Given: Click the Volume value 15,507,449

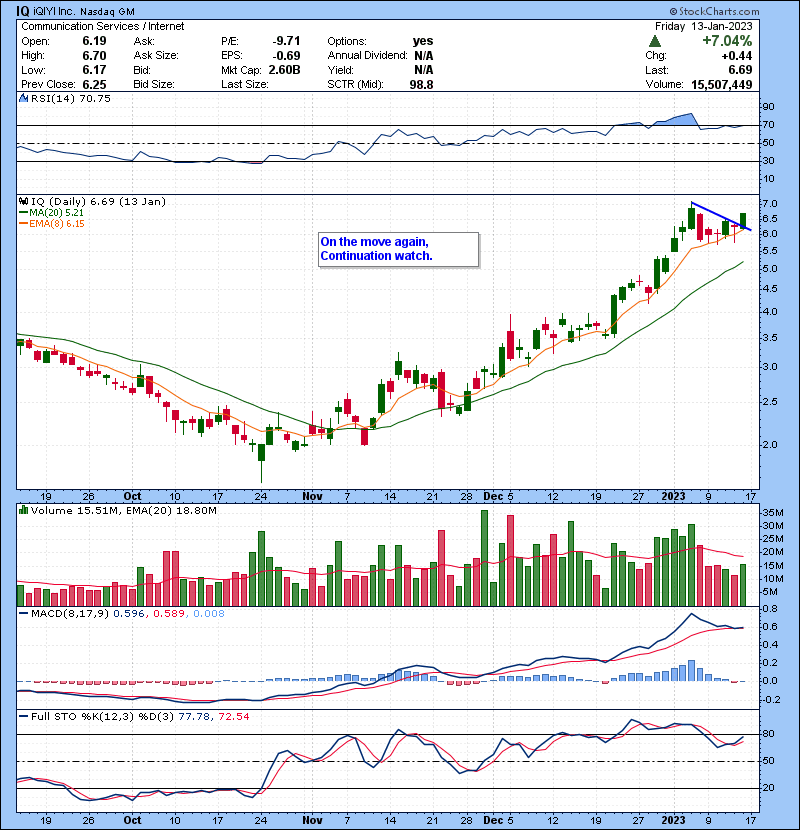Looking at the screenshot, I should coord(722,85).
